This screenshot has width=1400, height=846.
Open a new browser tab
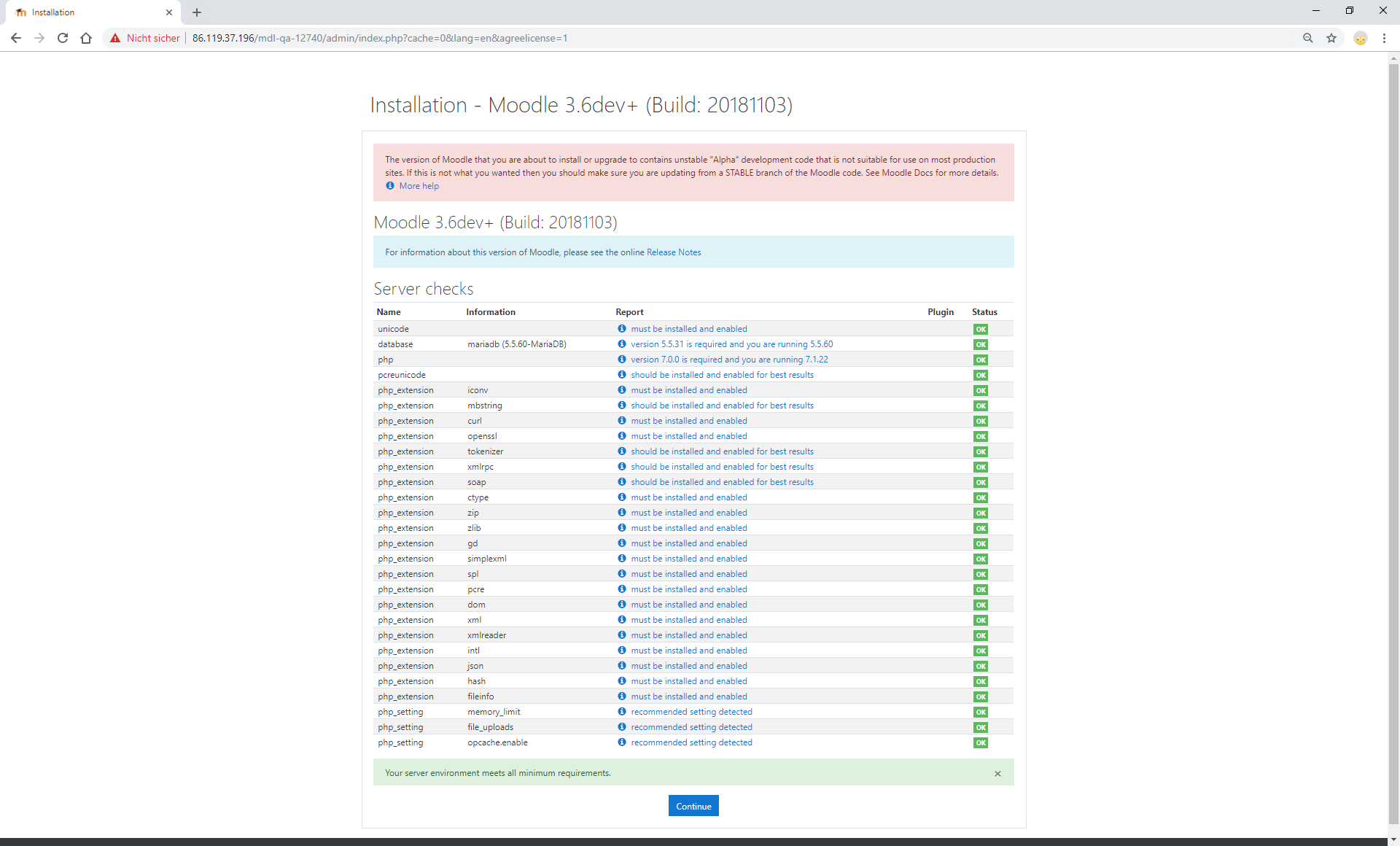(x=197, y=12)
